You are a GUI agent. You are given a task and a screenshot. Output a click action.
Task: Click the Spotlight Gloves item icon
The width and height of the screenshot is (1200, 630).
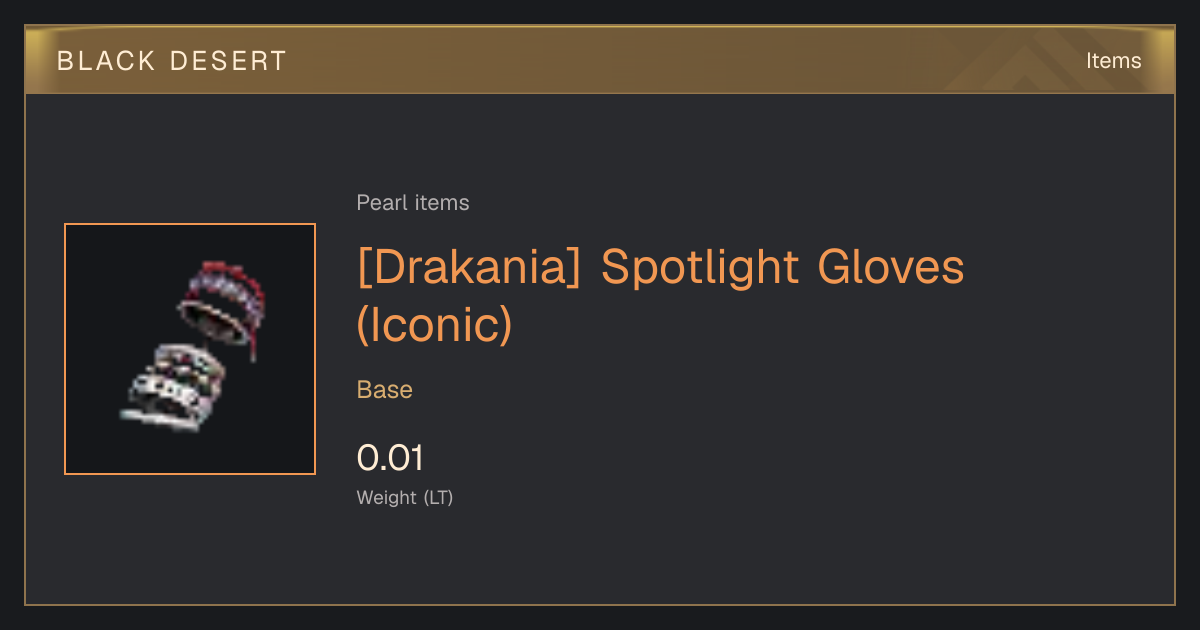tap(190, 349)
